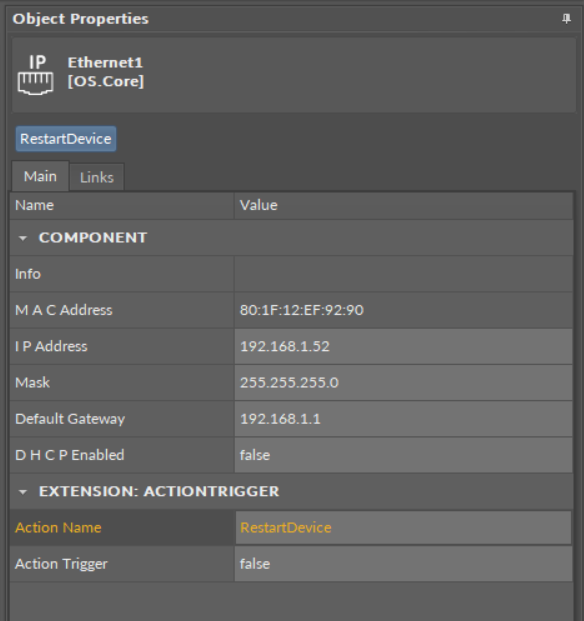The width and height of the screenshot is (584, 621).
Task: Click the pin icon in Object Properties
Action: (x=567, y=19)
